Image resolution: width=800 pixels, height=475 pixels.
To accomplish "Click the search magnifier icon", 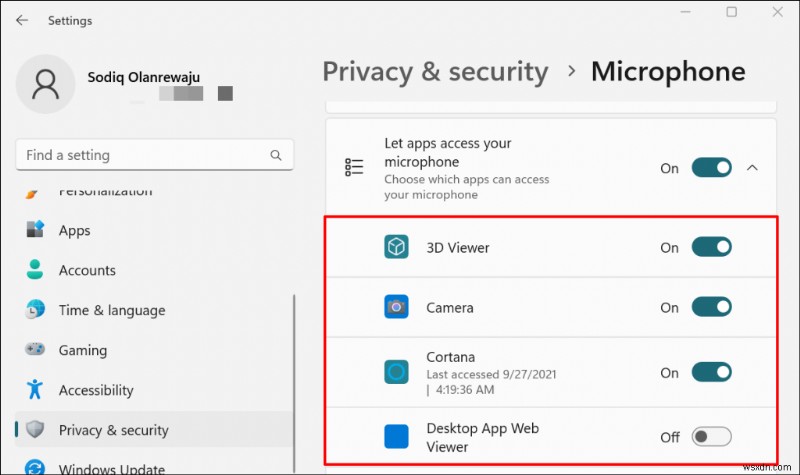I will (x=276, y=156).
